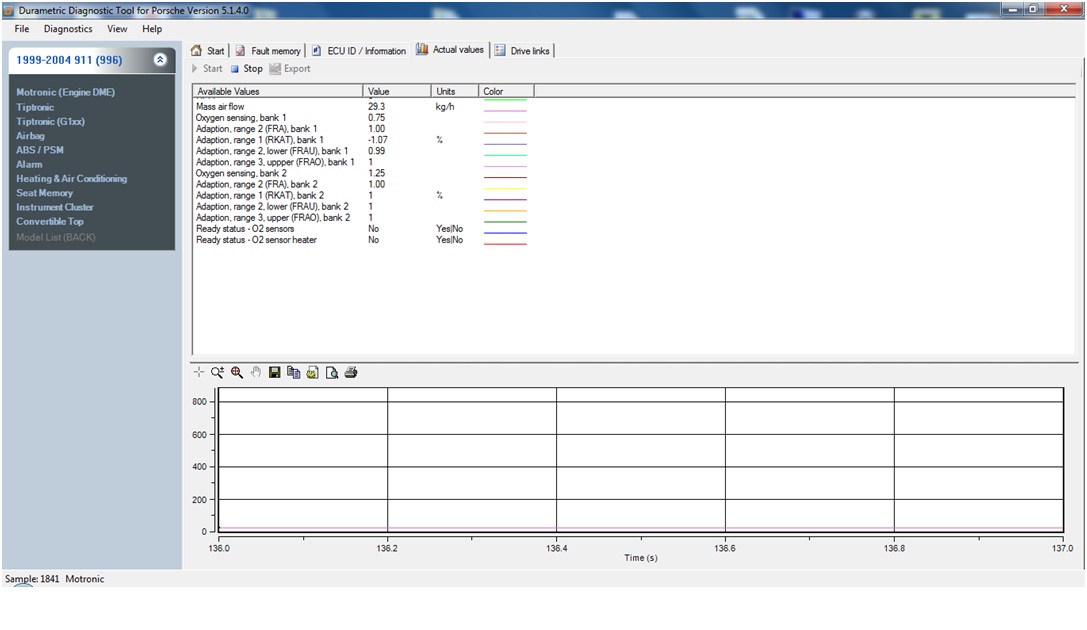Click the Export button
The image size is (1087, 630).
(x=290, y=69)
